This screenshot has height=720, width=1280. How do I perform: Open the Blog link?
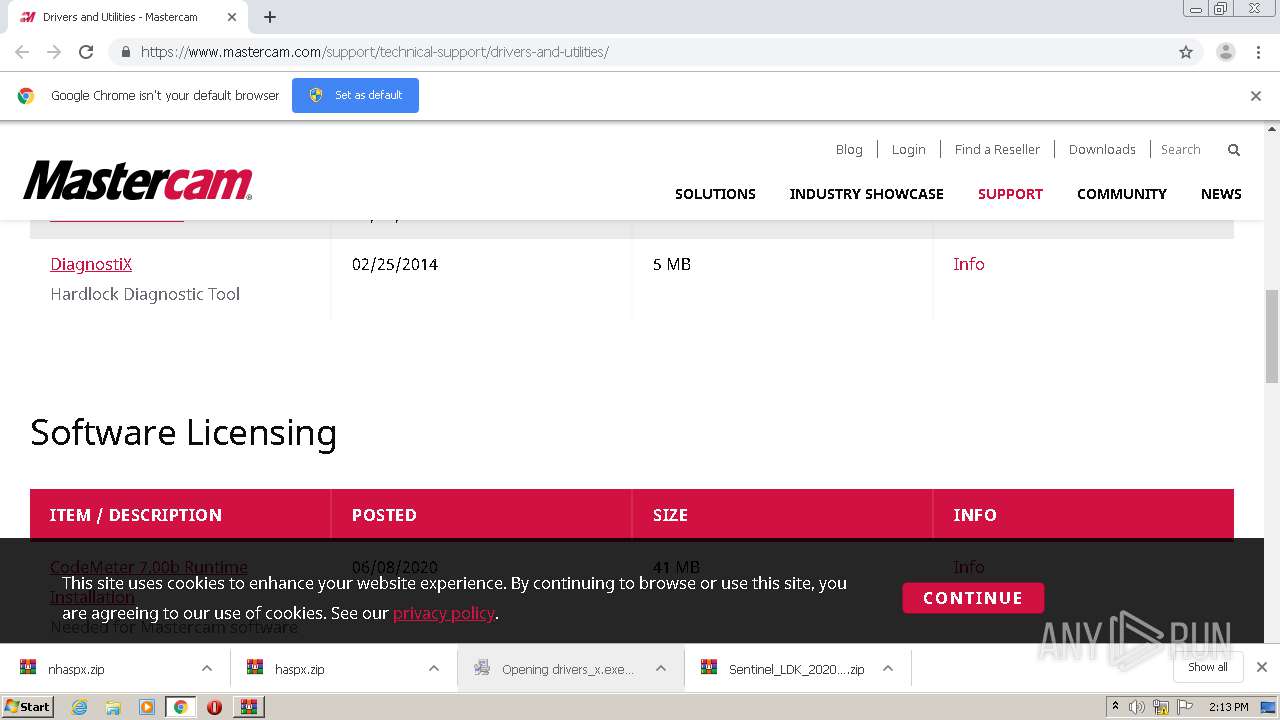coord(849,149)
